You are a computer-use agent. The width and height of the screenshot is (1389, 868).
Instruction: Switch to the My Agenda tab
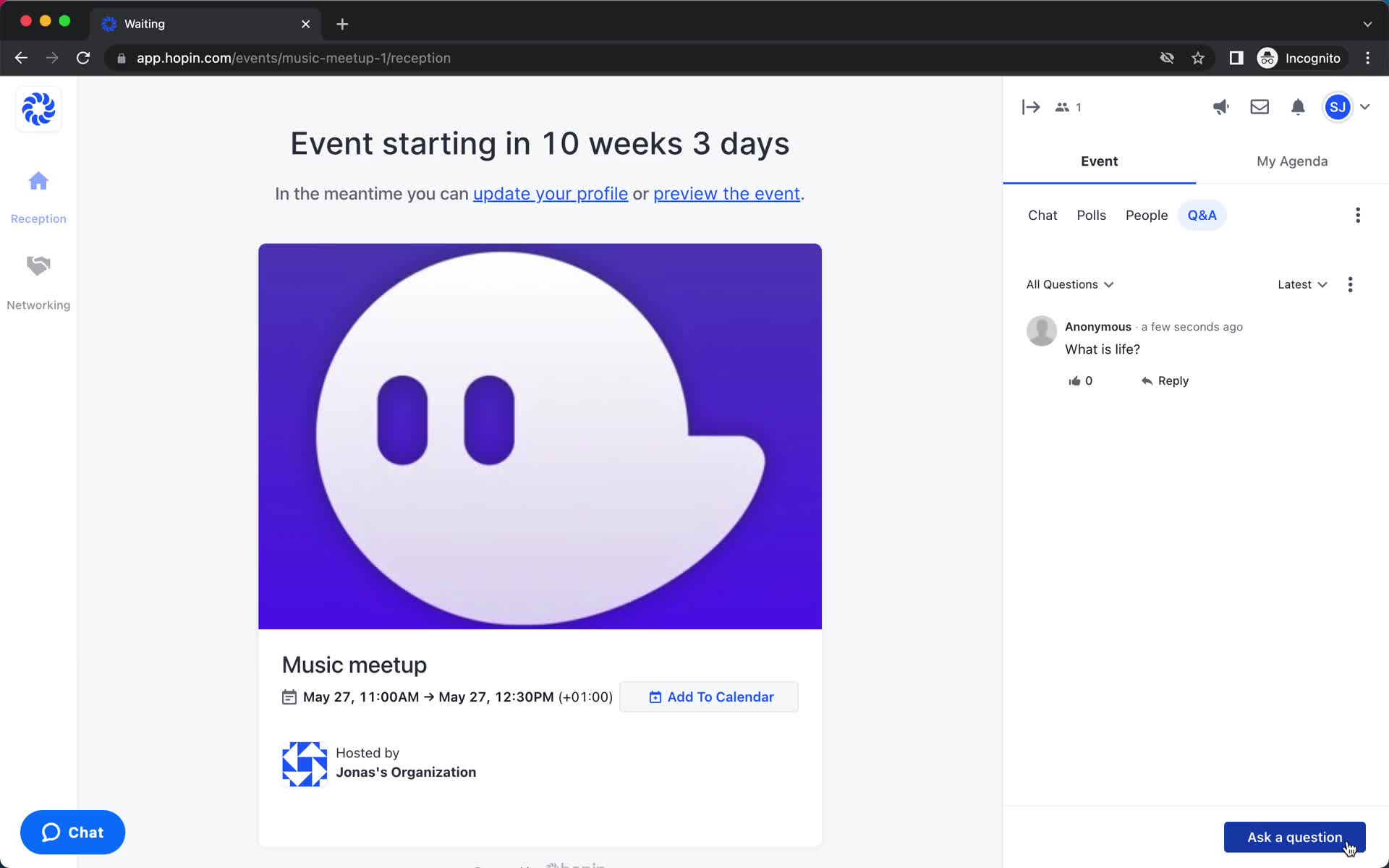coord(1292,161)
